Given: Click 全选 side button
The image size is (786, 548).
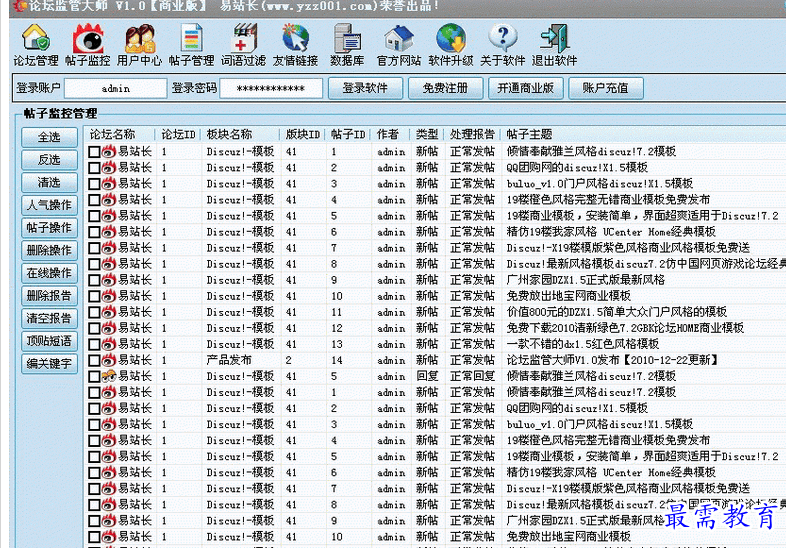Looking at the screenshot, I should 49,137.
